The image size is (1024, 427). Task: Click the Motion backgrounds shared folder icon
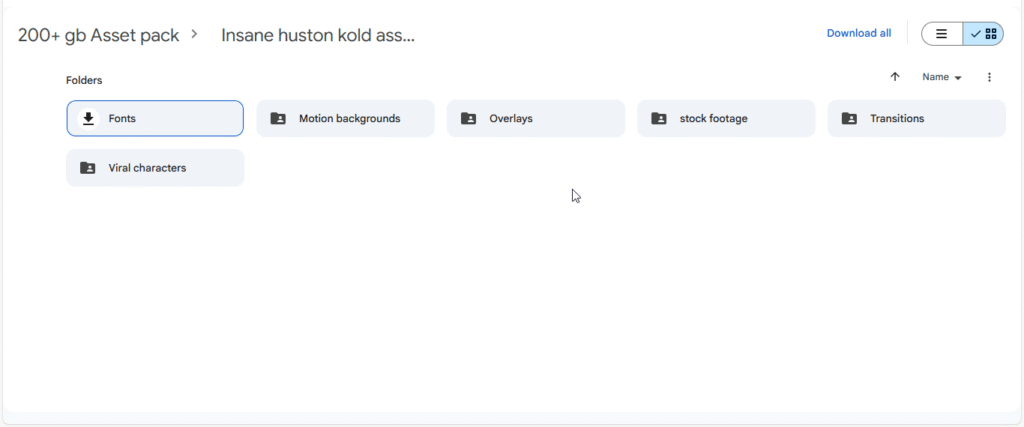click(278, 118)
